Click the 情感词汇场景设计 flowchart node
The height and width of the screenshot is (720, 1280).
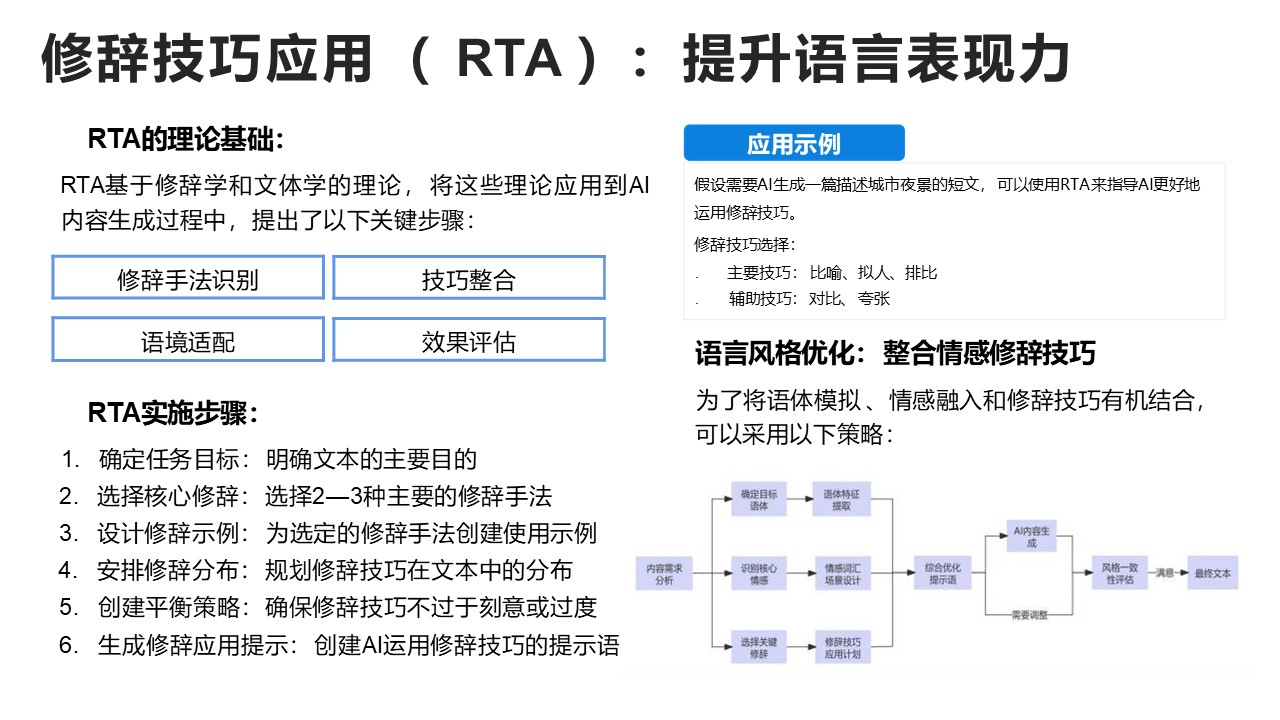(x=841, y=574)
